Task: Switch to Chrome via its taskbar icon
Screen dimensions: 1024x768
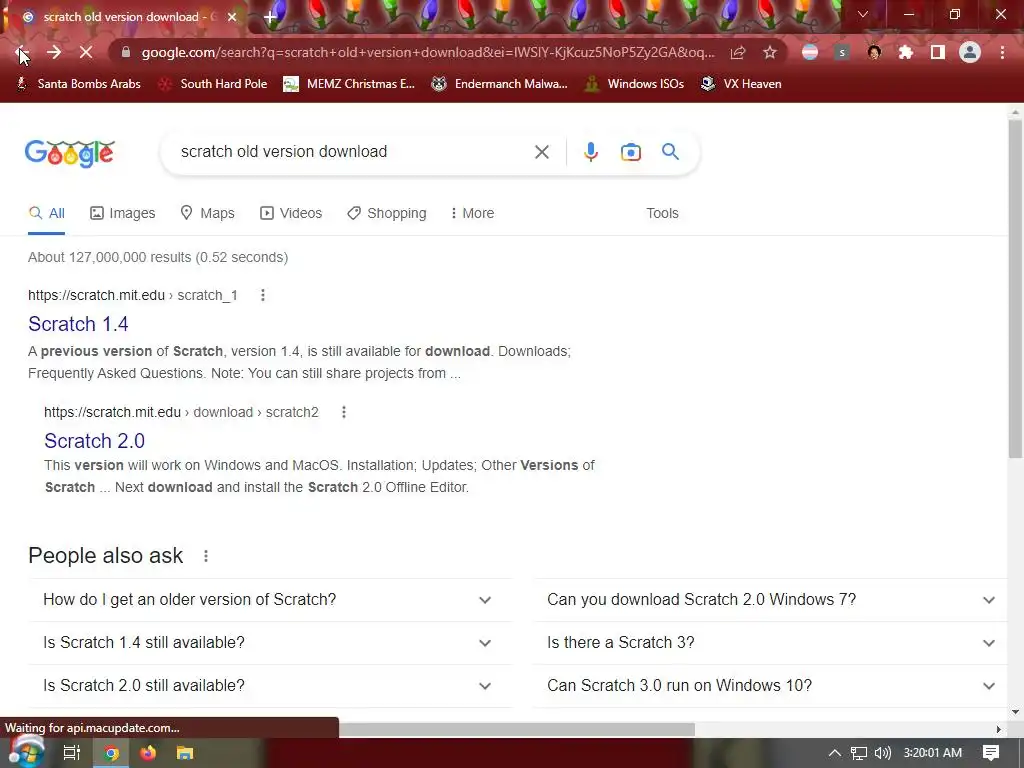Action: point(112,753)
